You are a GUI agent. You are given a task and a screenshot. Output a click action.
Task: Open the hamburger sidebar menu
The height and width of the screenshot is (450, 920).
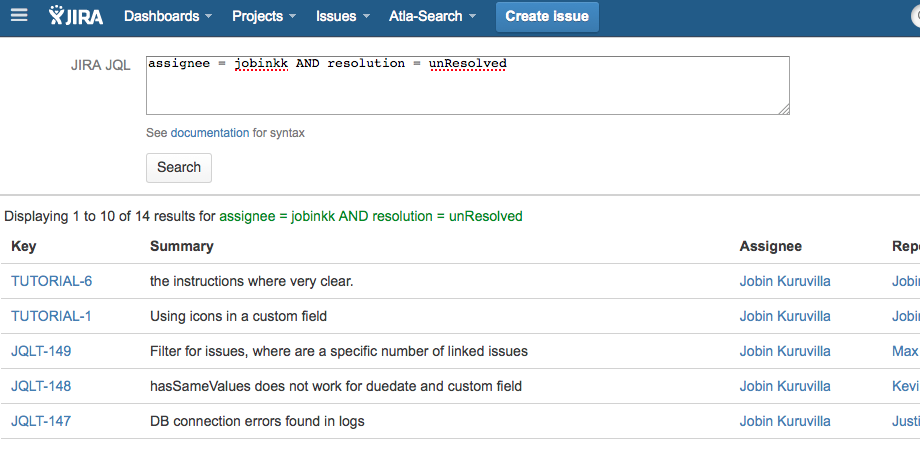19,15
